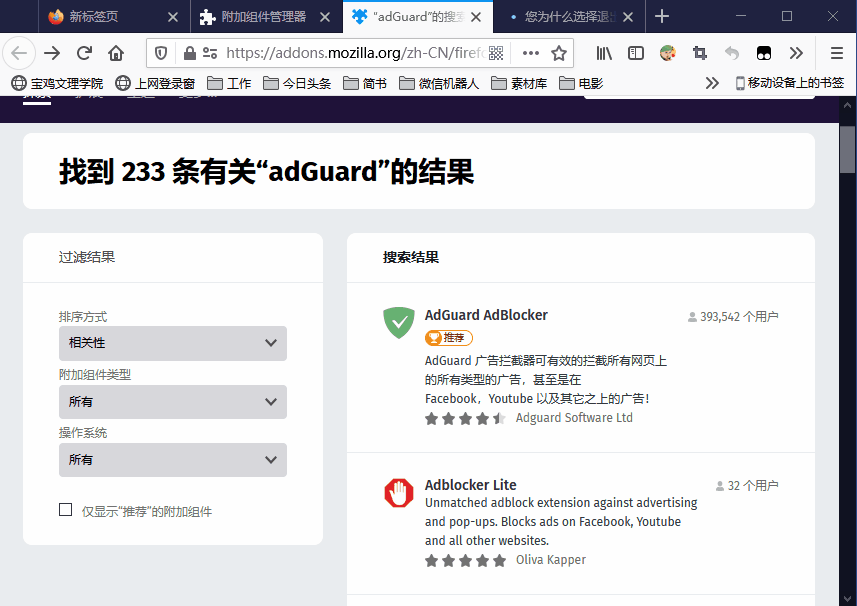
Task: Close the "adGuard"的搜索 tab
Action: 476,17
